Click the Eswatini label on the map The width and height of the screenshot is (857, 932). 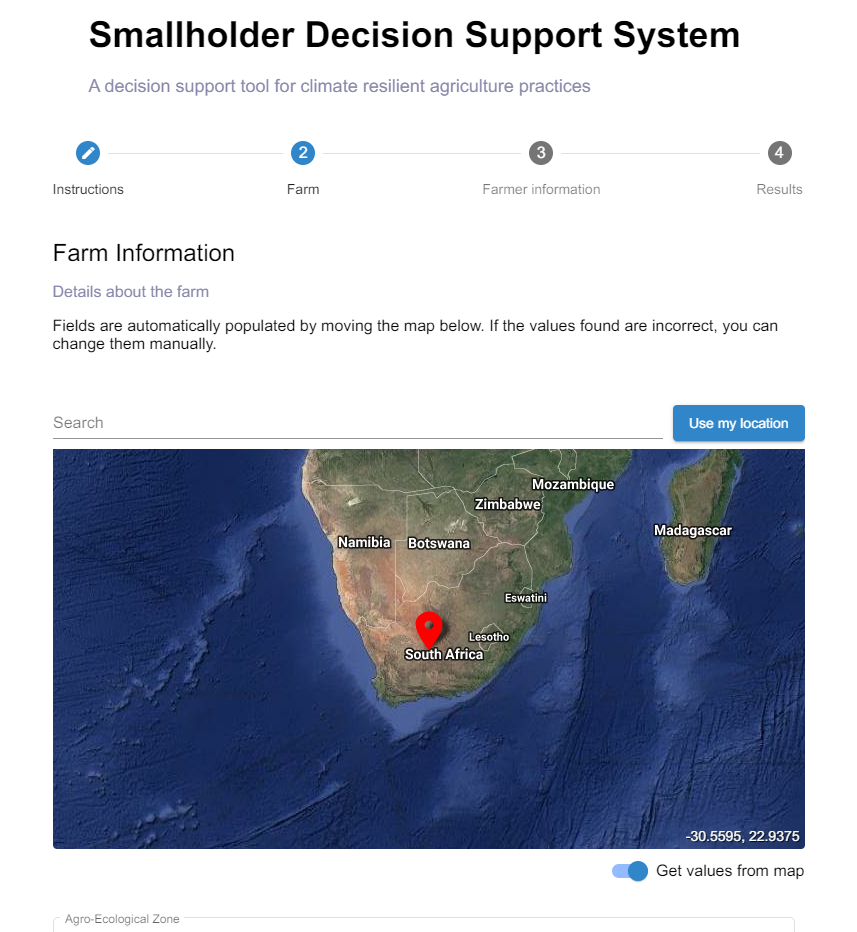[526, 598]
